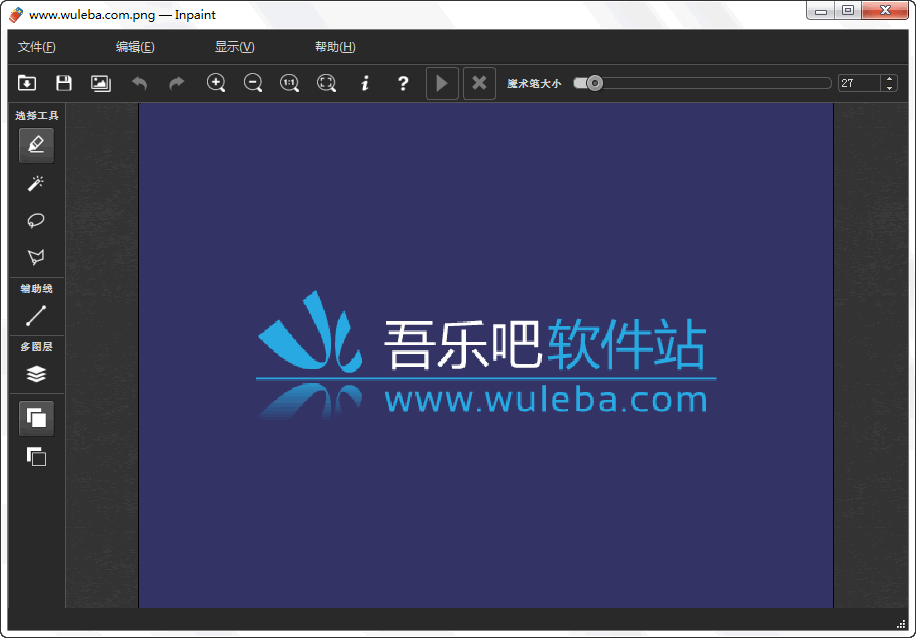This screenshot has width=916, height=638.
Task: Show the image info icon
Action: click(365, 83)
